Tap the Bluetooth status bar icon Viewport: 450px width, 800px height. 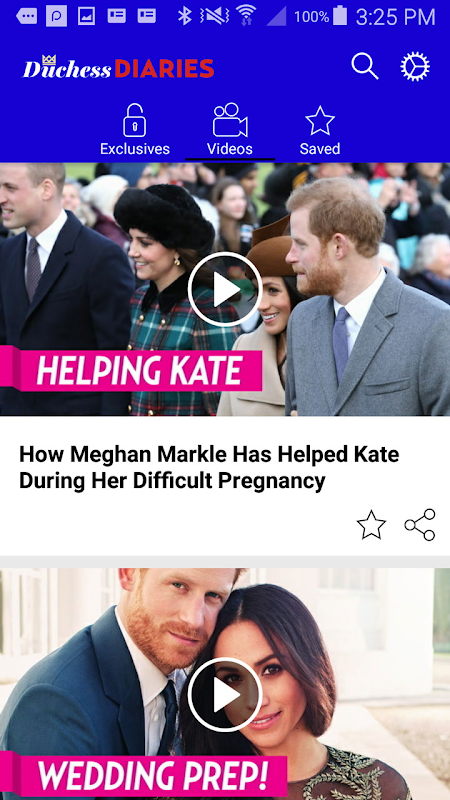point(184,16)
